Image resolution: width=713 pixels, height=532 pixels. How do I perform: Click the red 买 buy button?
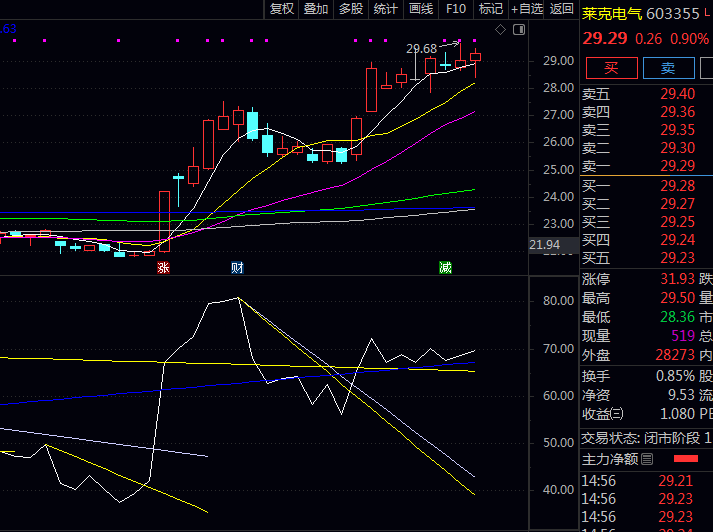(x=611, y=68)
